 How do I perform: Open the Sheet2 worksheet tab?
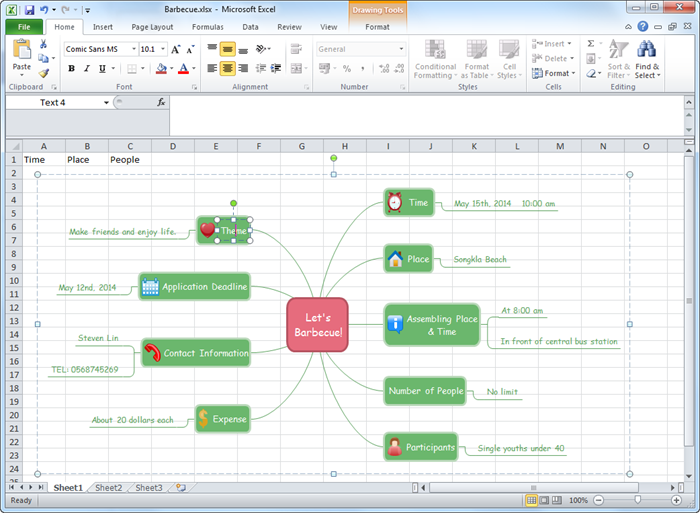pyautogui.click(x=108, y=488)
